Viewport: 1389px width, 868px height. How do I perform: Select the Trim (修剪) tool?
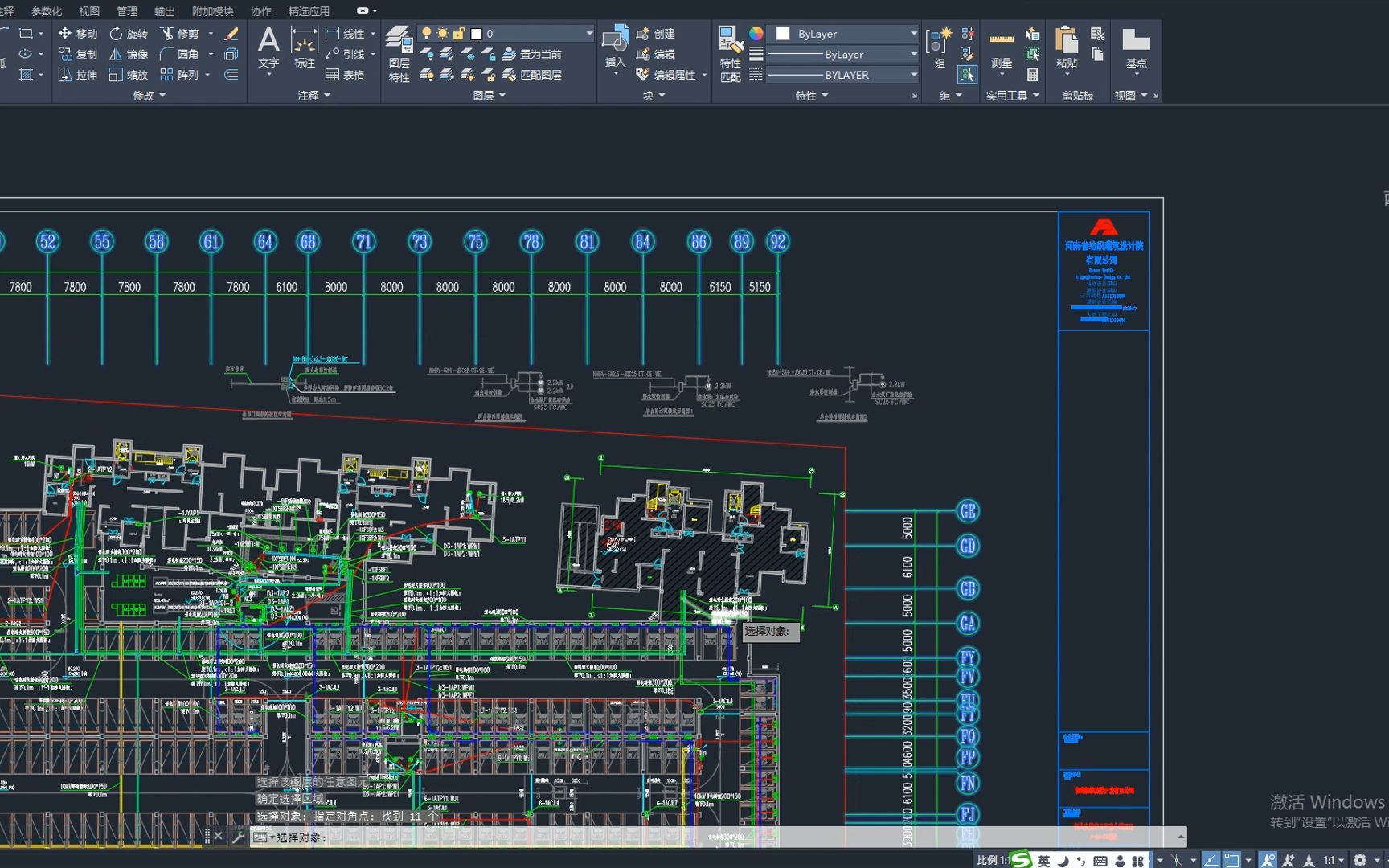(x=180, y=34)
